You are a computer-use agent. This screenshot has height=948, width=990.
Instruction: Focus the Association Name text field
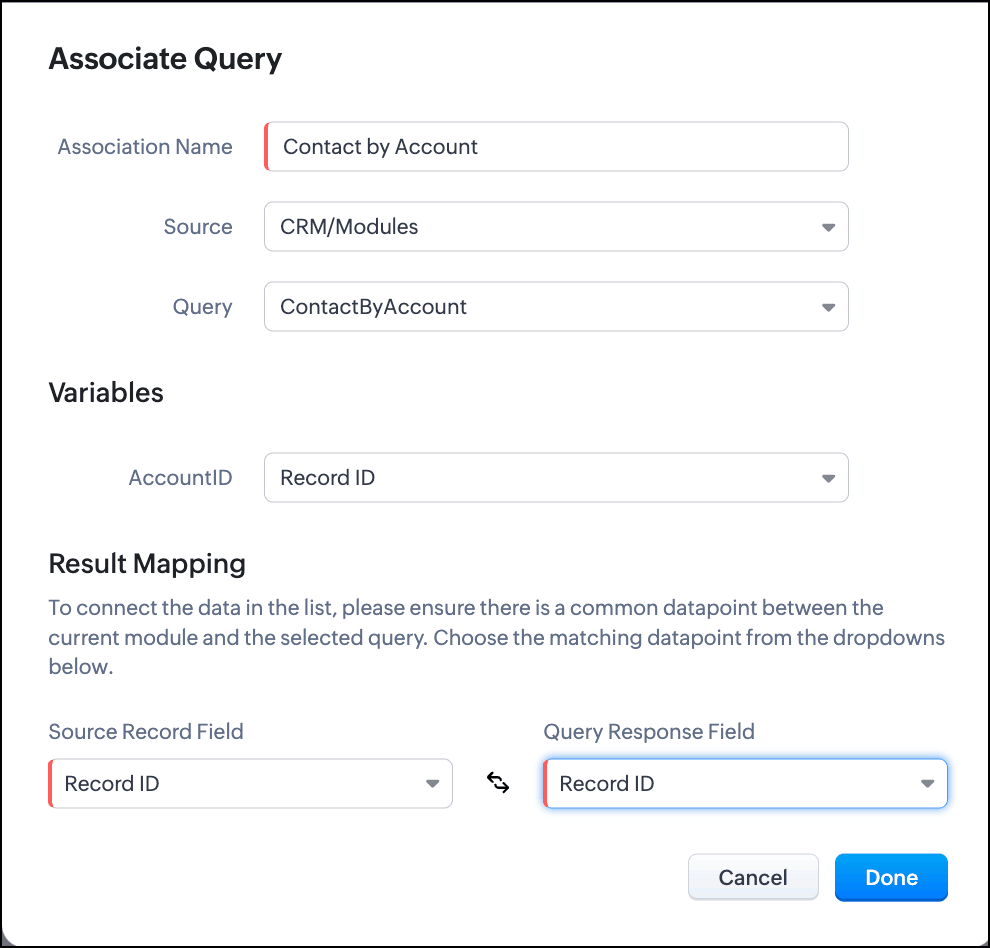[x=556, y=147]
